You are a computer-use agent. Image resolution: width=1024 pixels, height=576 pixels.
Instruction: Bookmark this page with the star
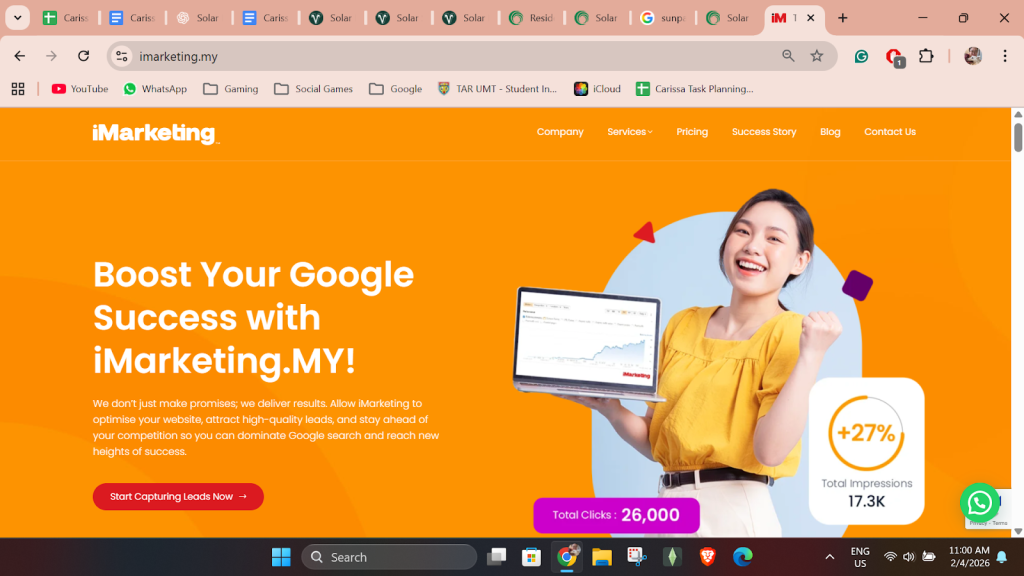point(816,56)
